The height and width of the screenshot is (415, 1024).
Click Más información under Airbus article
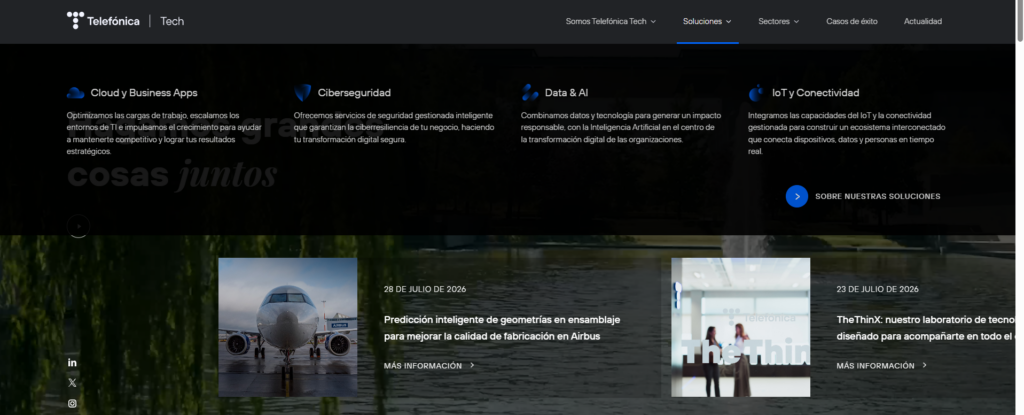(429, 366)
